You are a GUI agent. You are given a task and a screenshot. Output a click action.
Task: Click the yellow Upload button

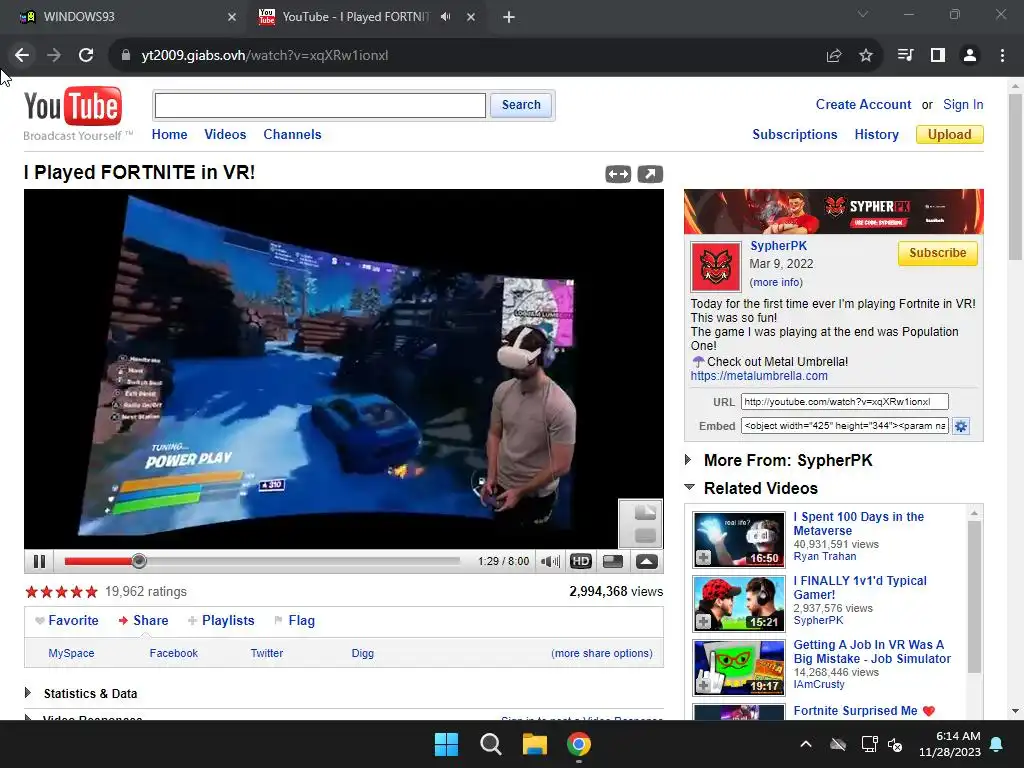click(x=950, y=135)
